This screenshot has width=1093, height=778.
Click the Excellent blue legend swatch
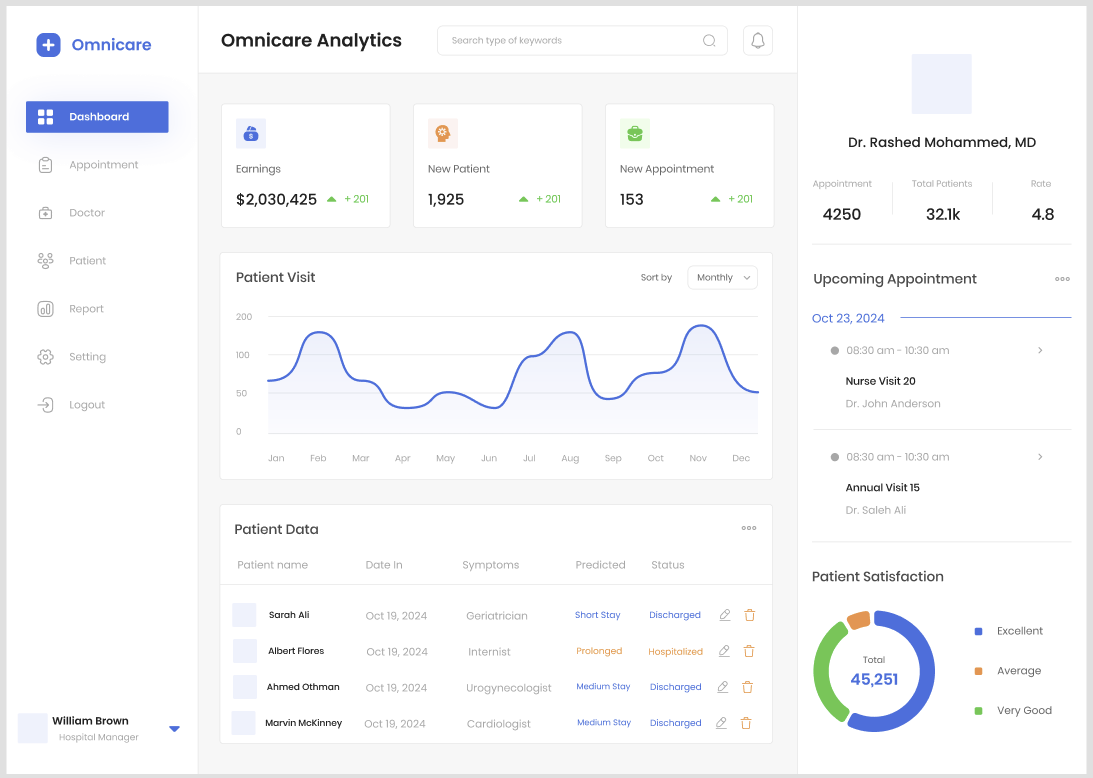pyautogui.click(x=978, y=631)
